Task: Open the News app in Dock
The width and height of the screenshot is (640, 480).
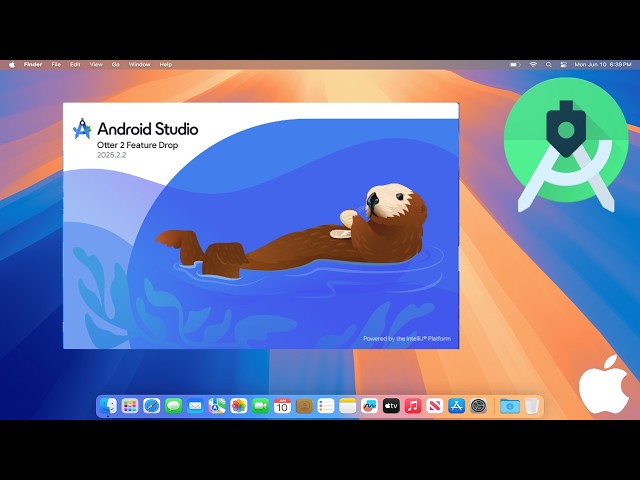Action: [x=435, y=406]
